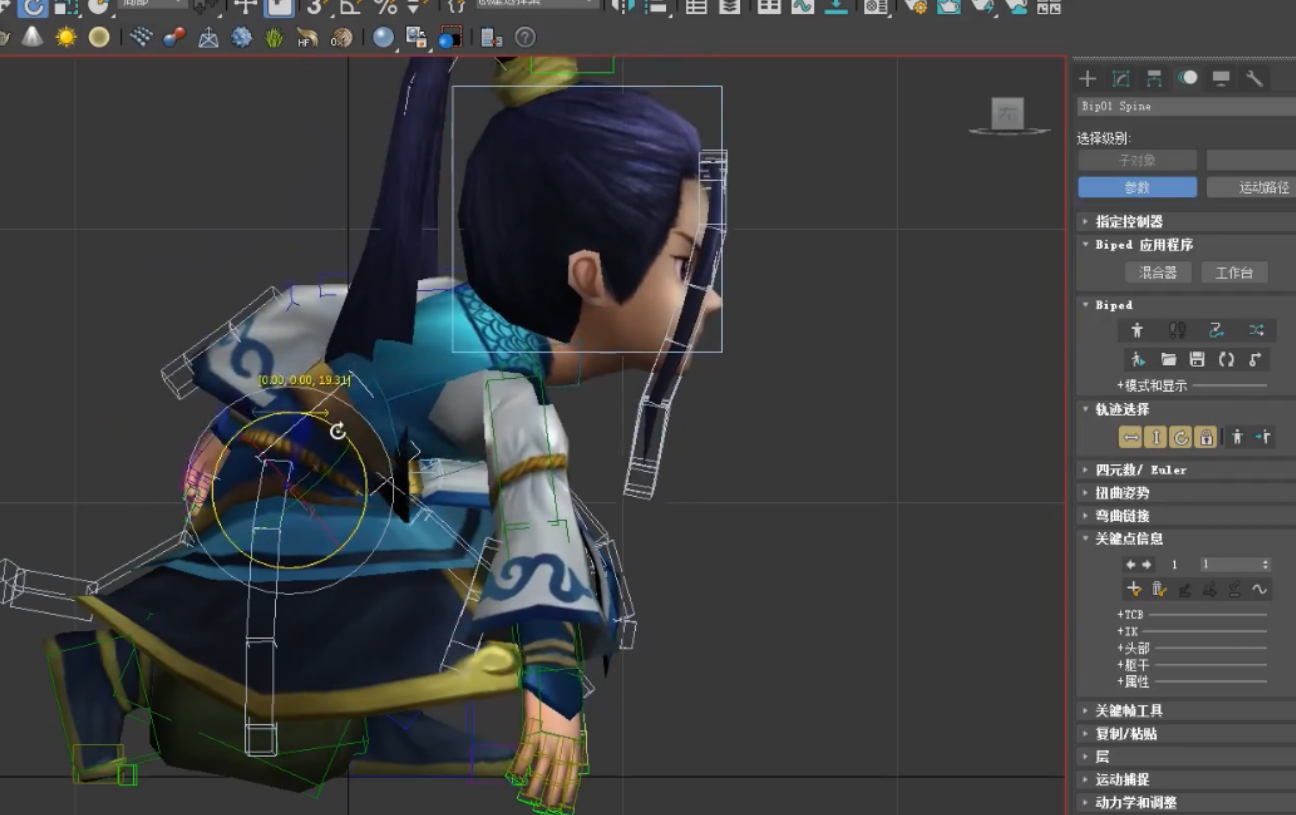The image size is (1296, 815).
Task: Click the Load File folder icon in Biped
Action: [1168, 359]
